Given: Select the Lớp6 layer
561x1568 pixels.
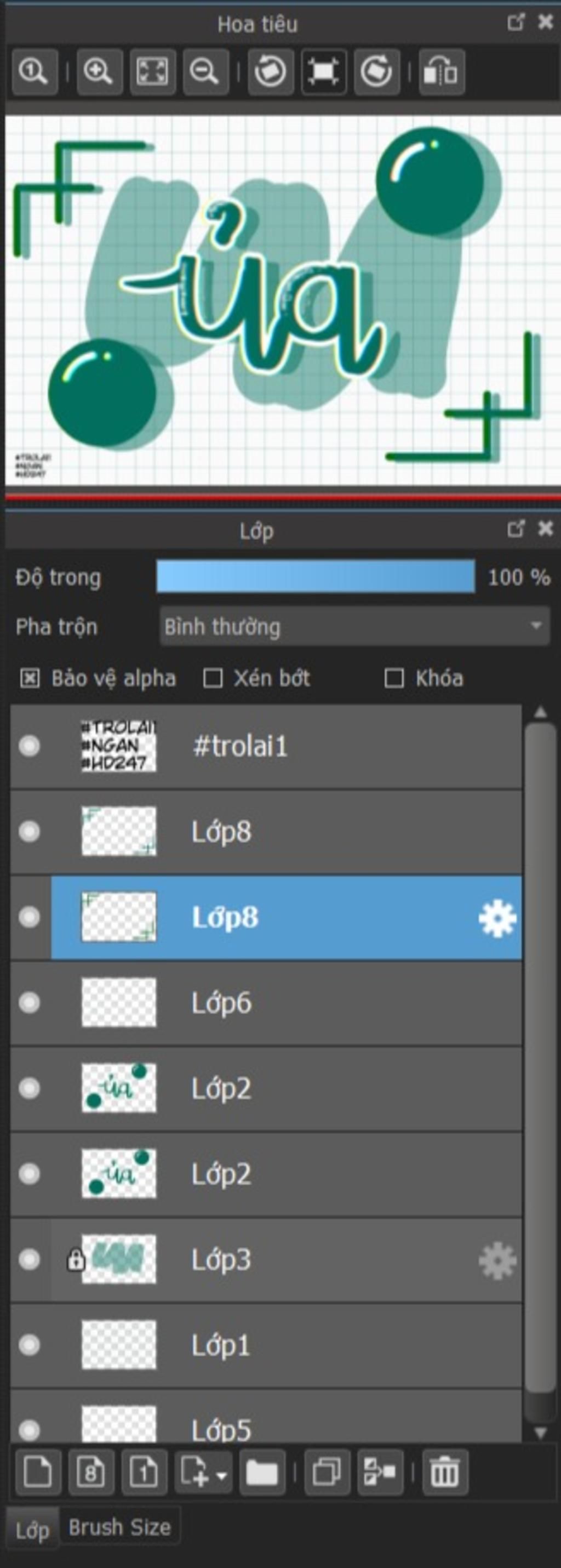Looking at the screenshot, I should (x=266, y=1003).
